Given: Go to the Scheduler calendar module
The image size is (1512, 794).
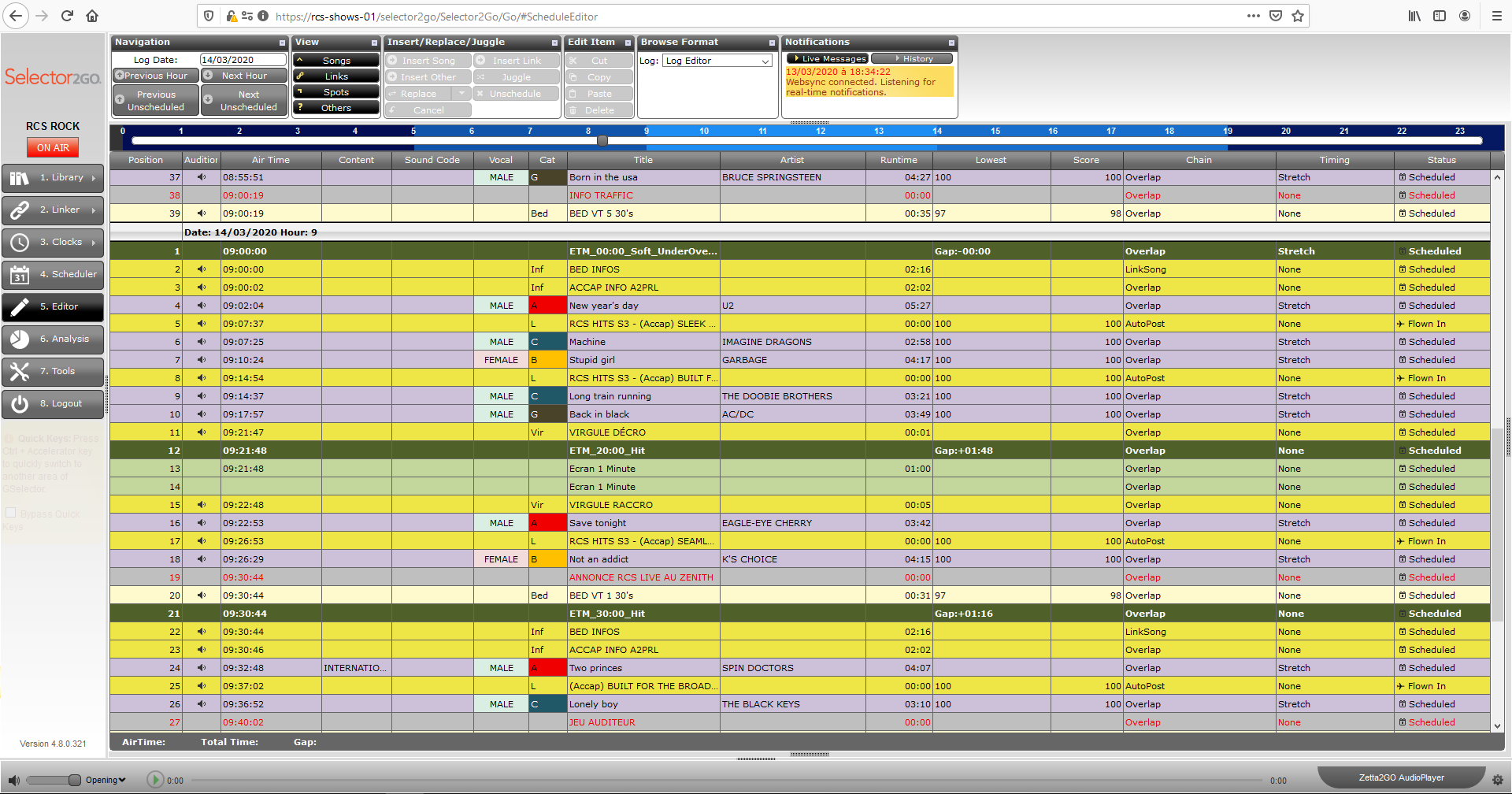Looking at the screenshot, I should coord(53,274).
